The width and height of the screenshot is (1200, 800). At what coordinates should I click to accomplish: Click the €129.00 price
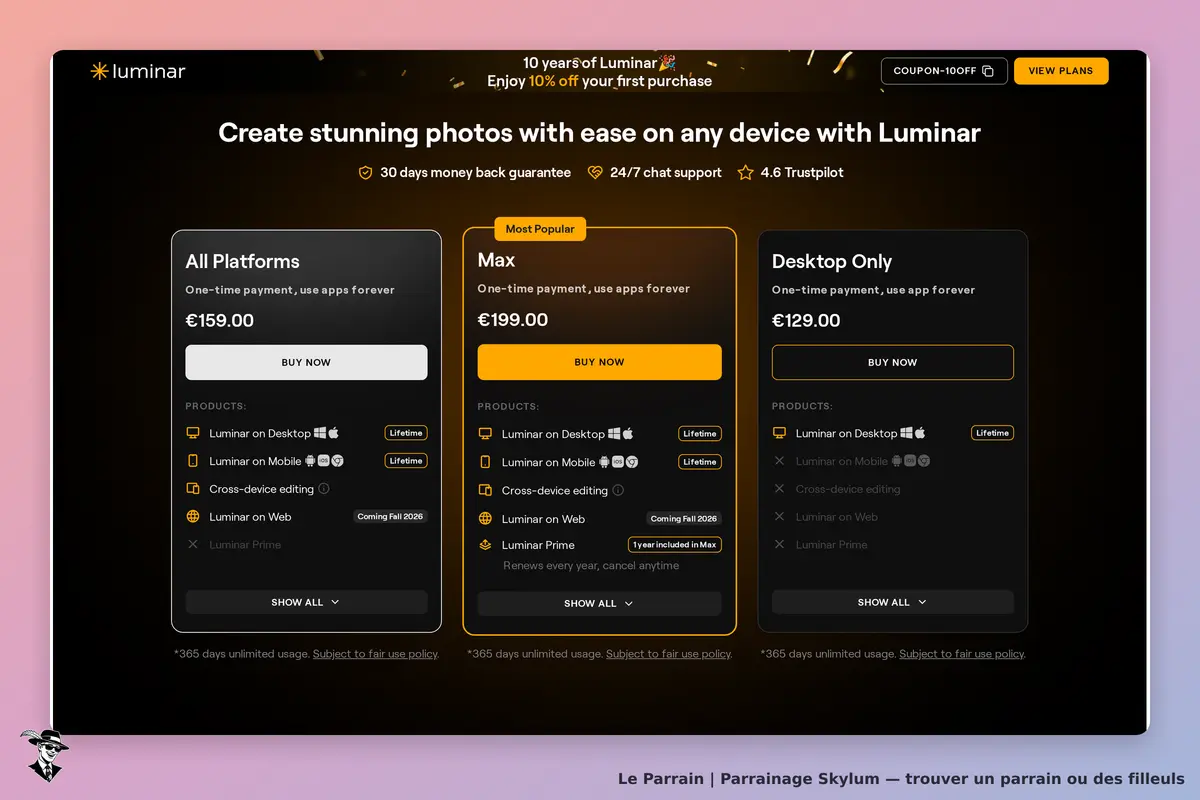pyautogui.click(x=806, y=321)
